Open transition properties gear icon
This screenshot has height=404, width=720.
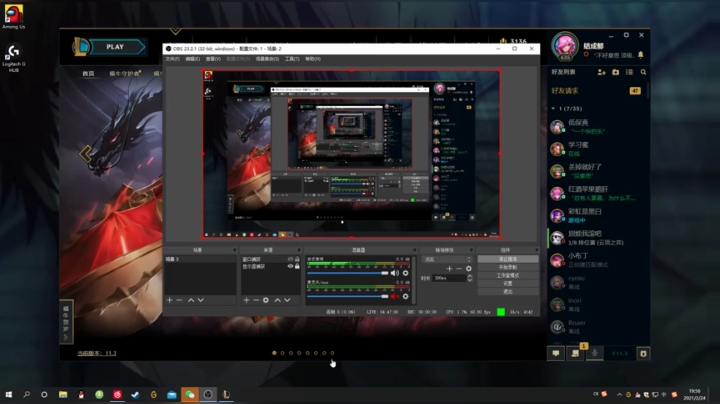click(468, 269)
